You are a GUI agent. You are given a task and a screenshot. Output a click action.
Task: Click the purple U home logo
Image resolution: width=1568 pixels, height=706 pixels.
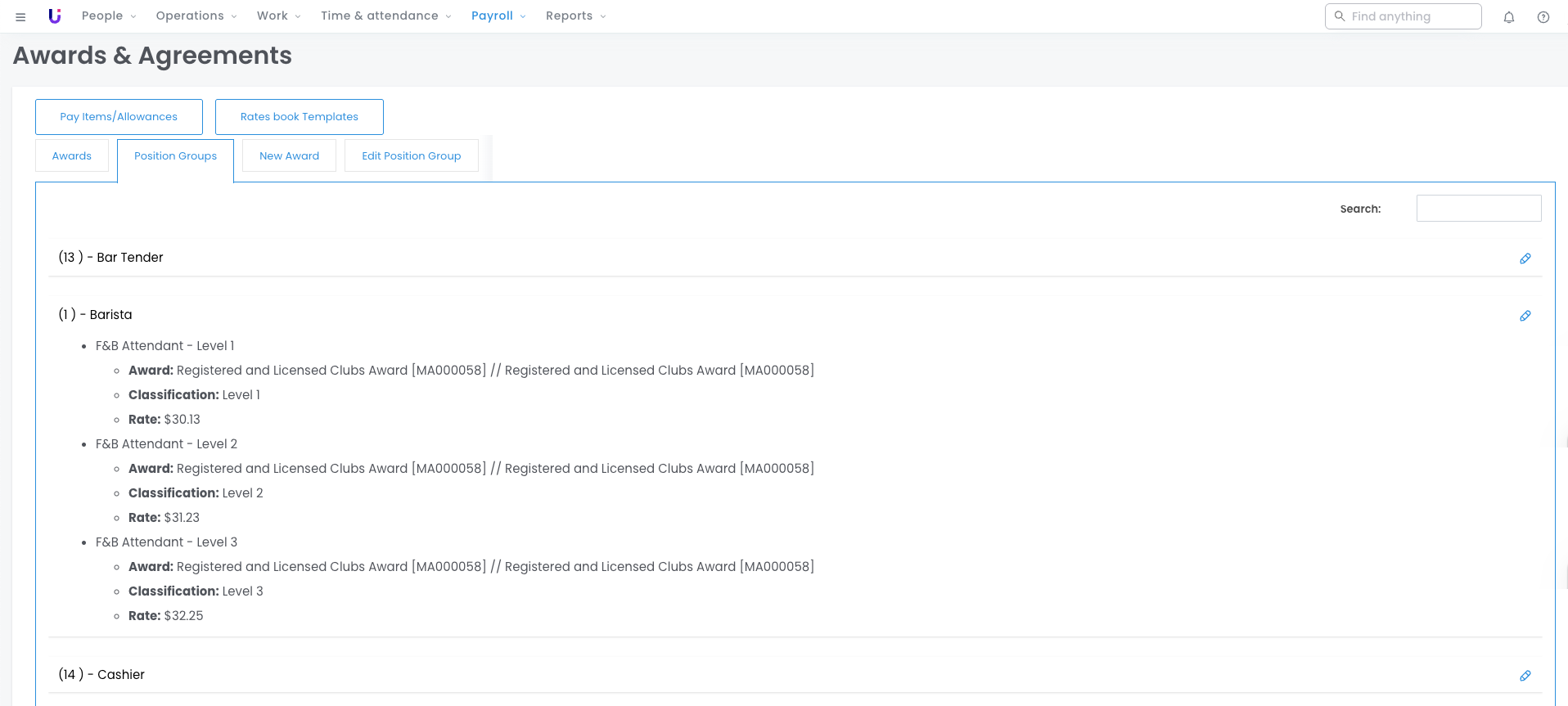(x=55, y=16)
